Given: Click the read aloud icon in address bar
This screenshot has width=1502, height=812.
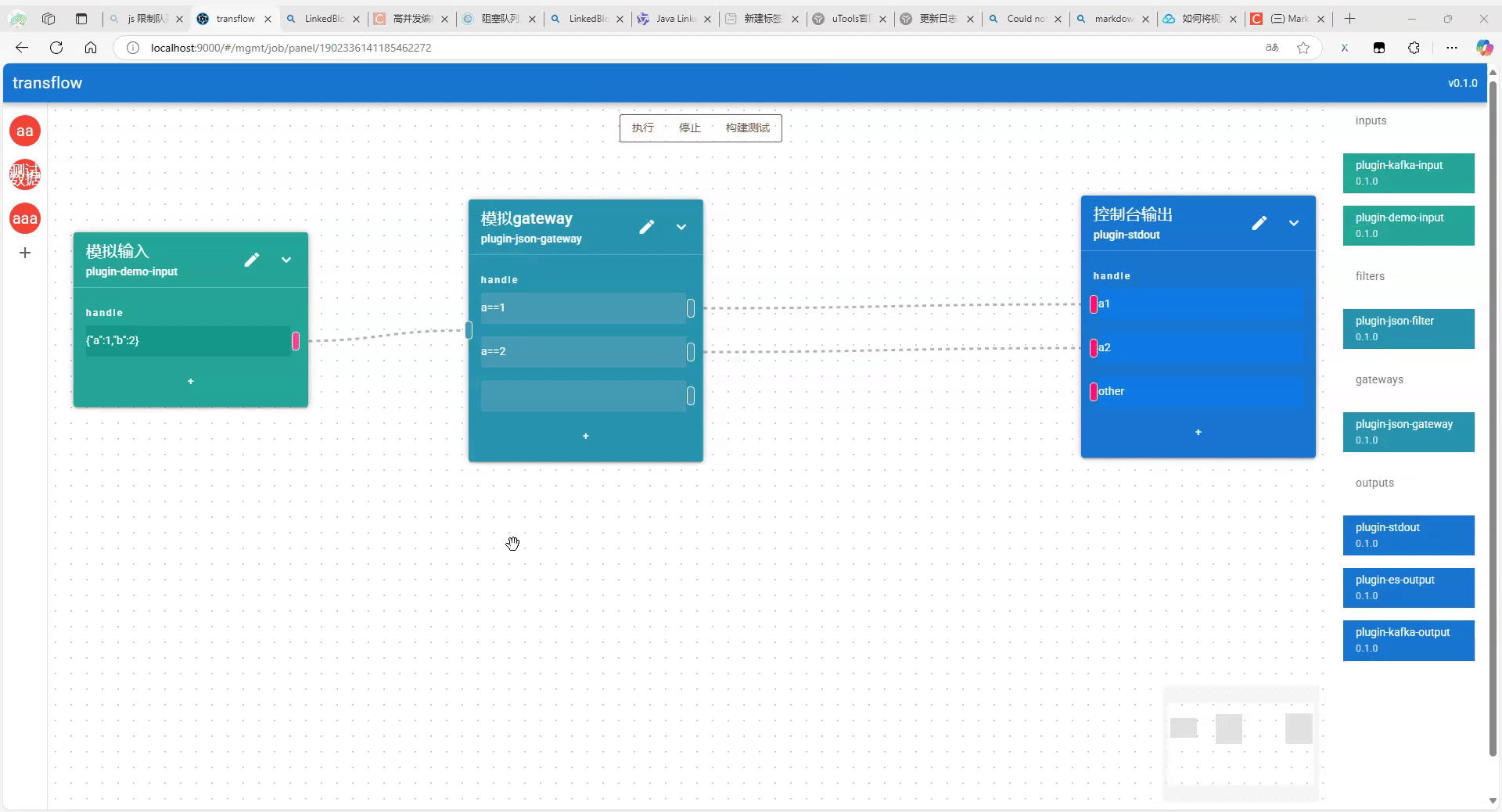Looking at the screenshot, I should [1272, 48].
